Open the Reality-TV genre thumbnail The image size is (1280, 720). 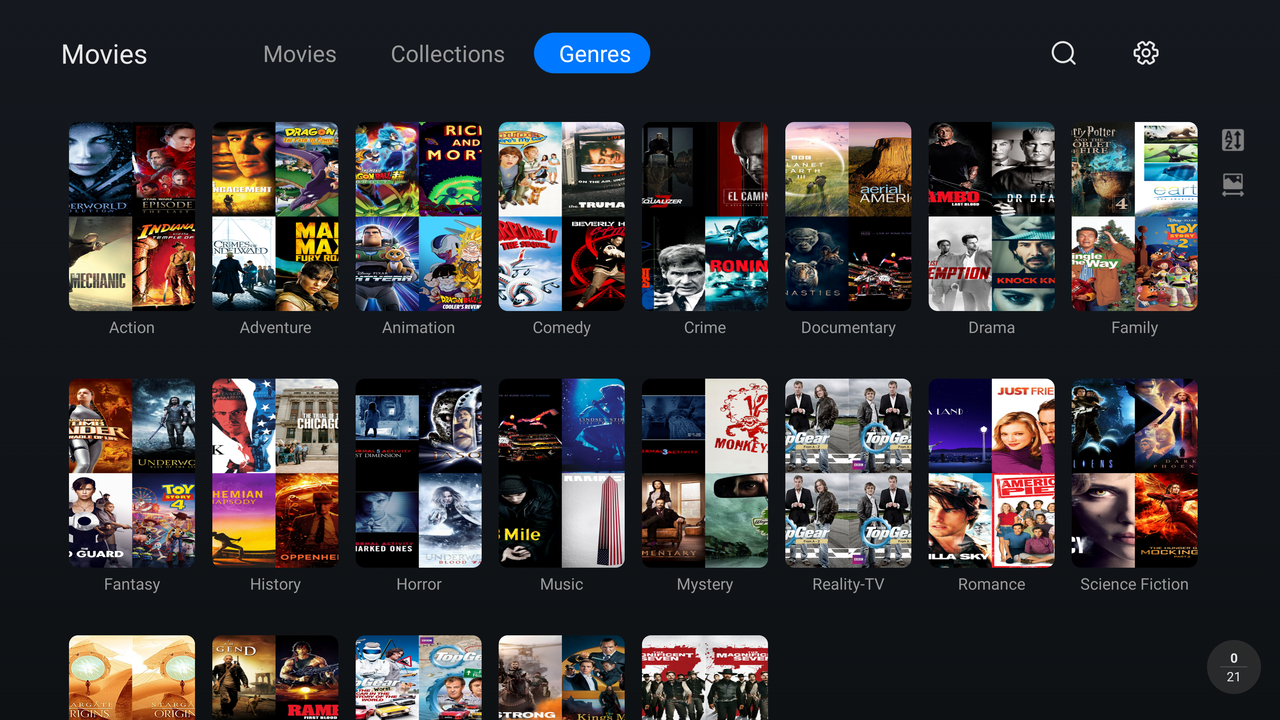click(x=848, y=473)
